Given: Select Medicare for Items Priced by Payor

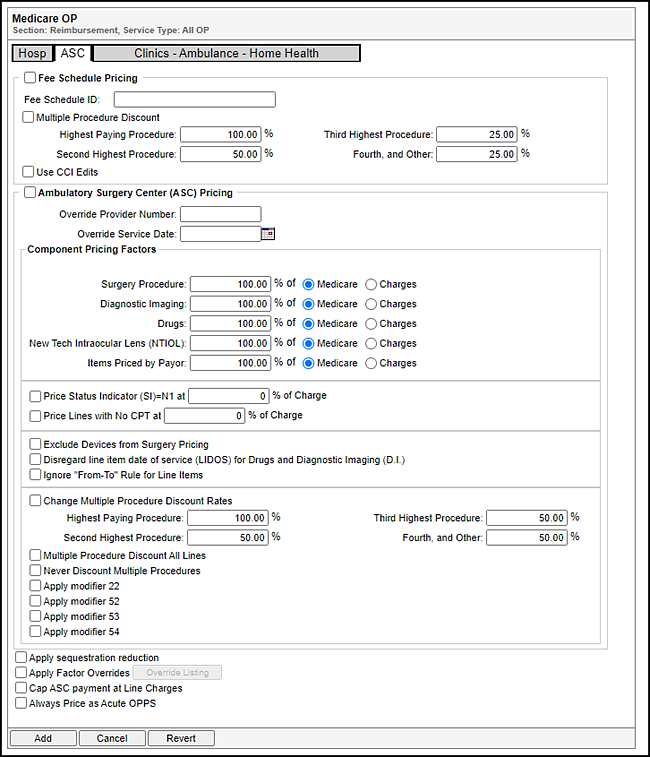Looking at the screenshot, I should point(308,363).
